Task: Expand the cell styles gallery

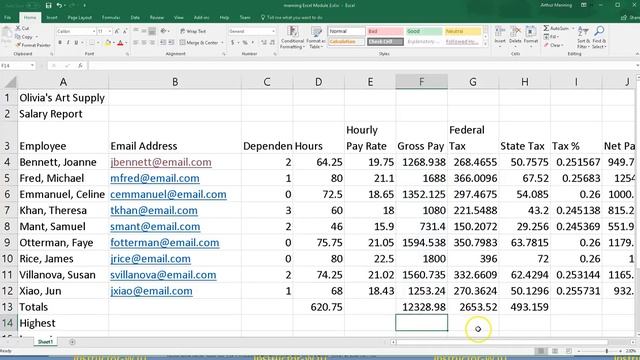Action: pyautogui.click(x=485, y=45)
